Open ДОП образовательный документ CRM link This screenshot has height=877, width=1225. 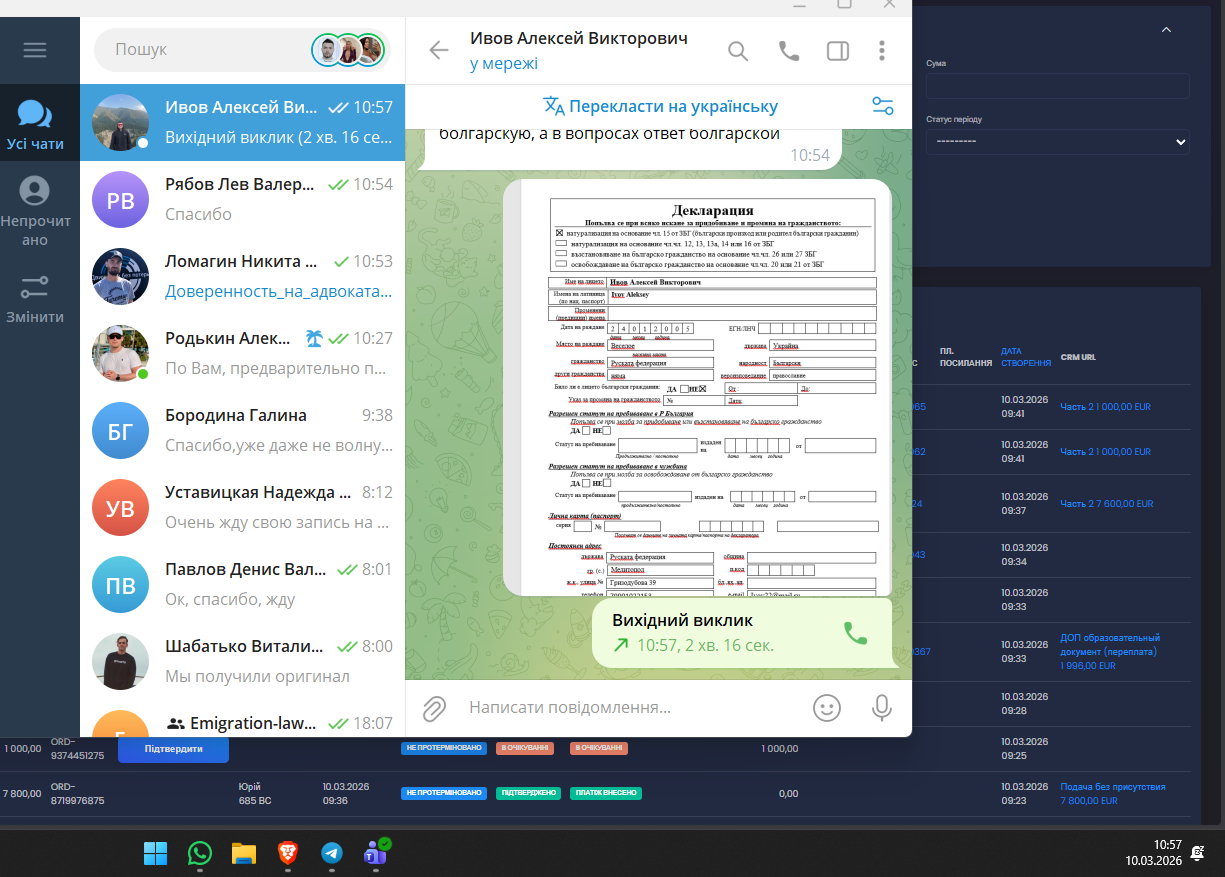click(x=1110, y=651)
